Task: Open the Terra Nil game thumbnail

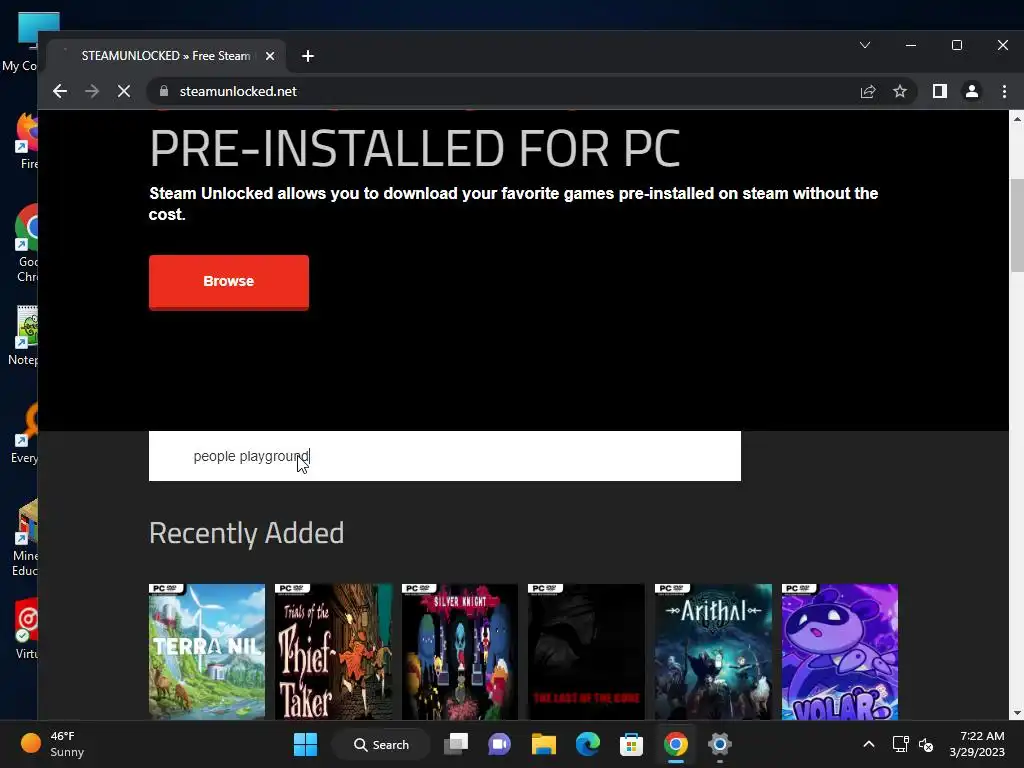Action: click(207, 652)
